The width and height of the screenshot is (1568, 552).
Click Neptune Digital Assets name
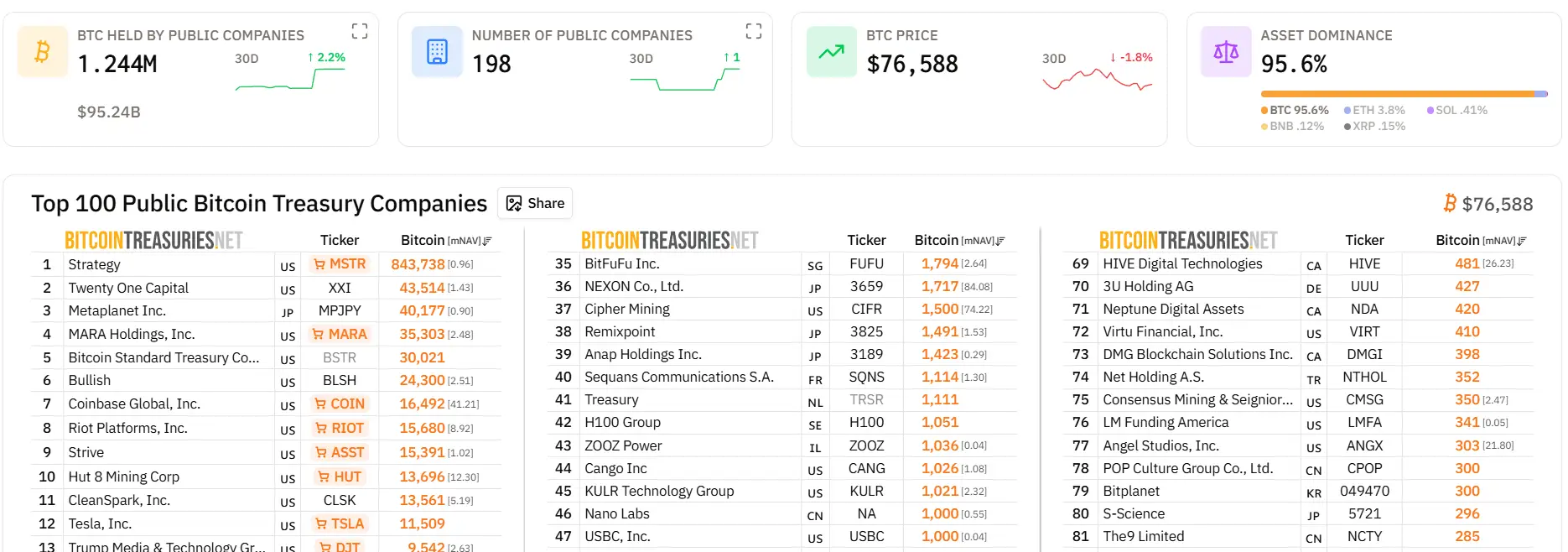tap(1173, 309)
